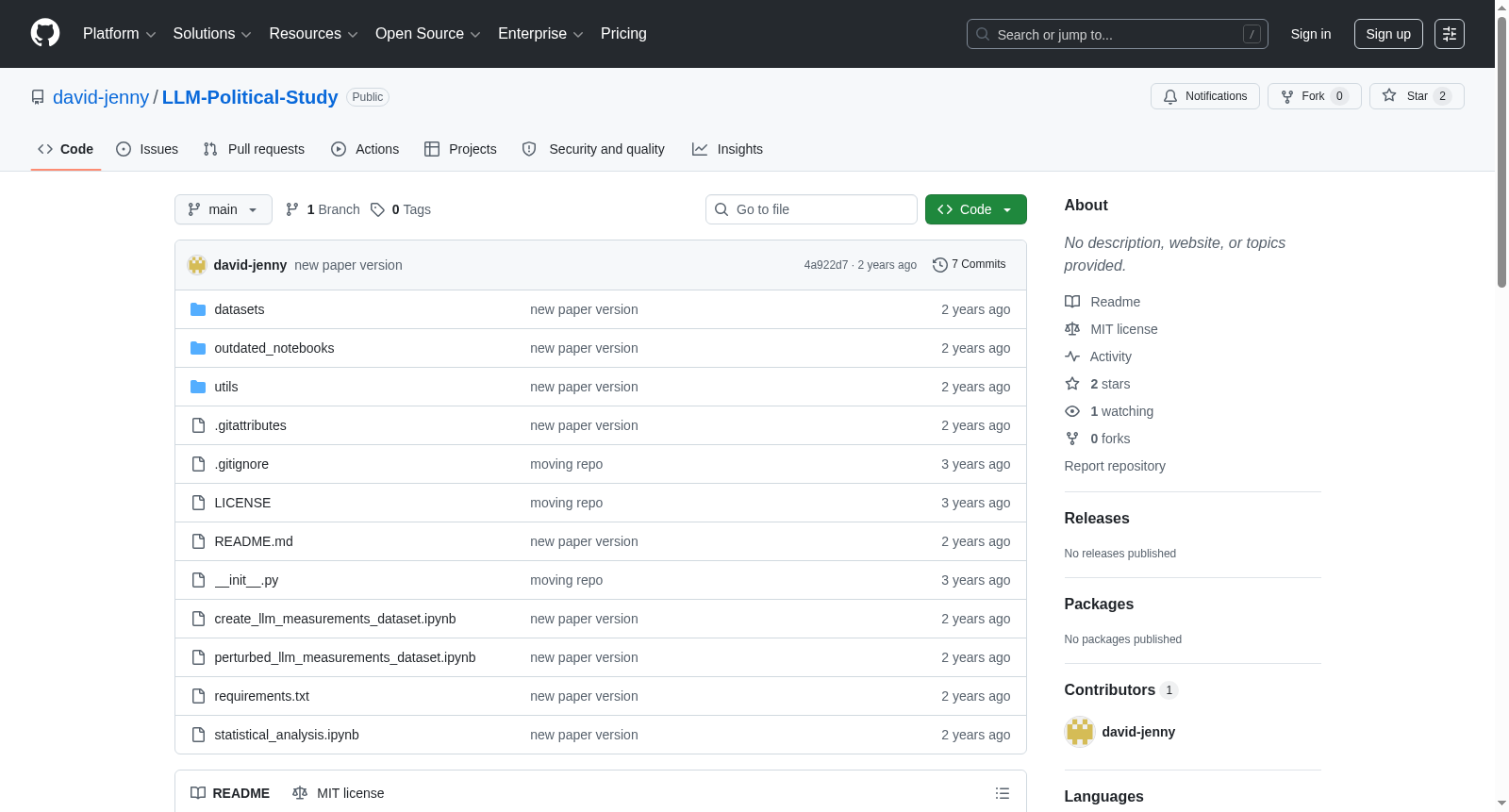Click david-jenny avatar in commit header
The image size is (1509, 812).
point(197,265)
